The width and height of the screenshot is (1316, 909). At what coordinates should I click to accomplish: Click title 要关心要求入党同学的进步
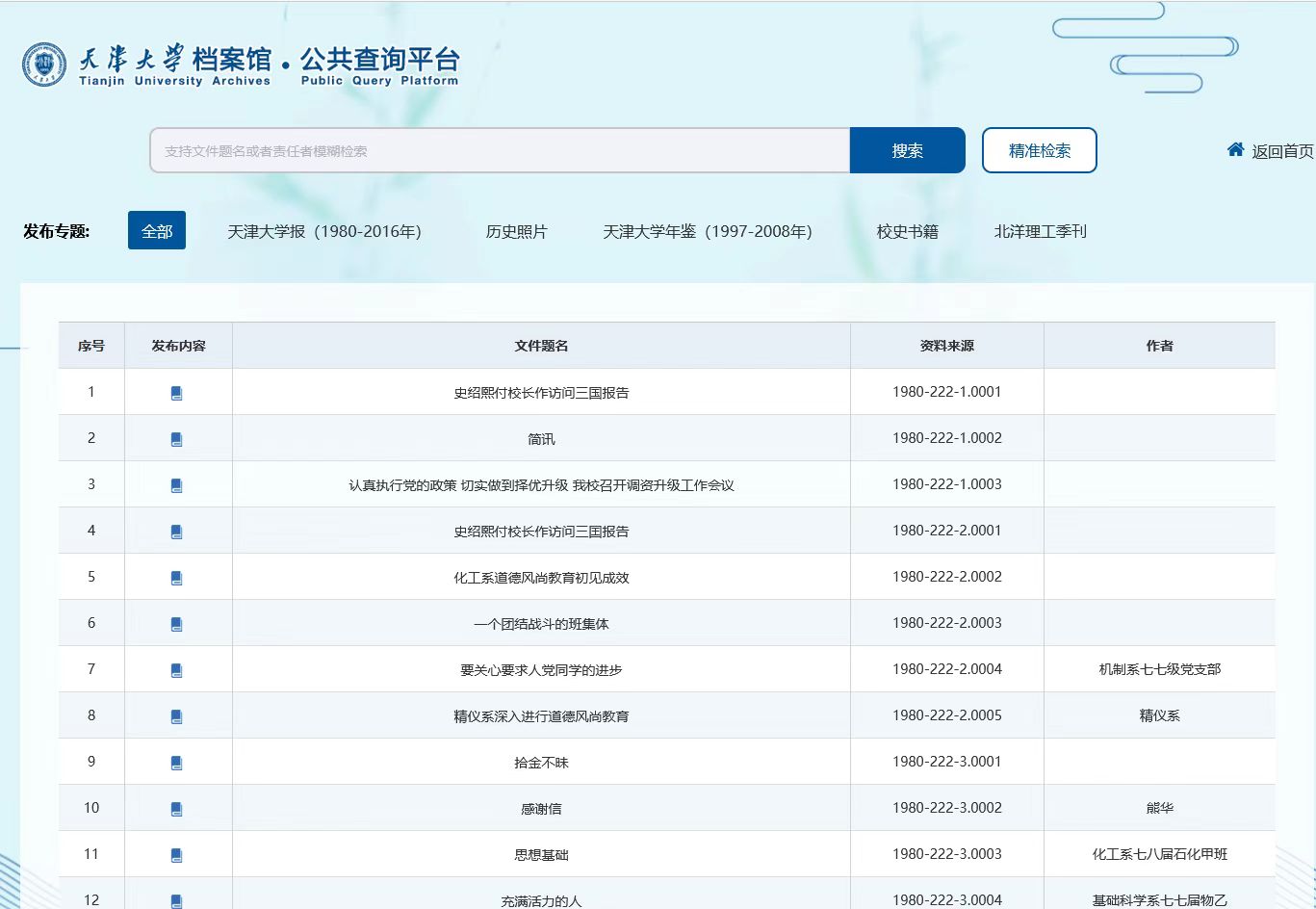(x=541, y=670)
